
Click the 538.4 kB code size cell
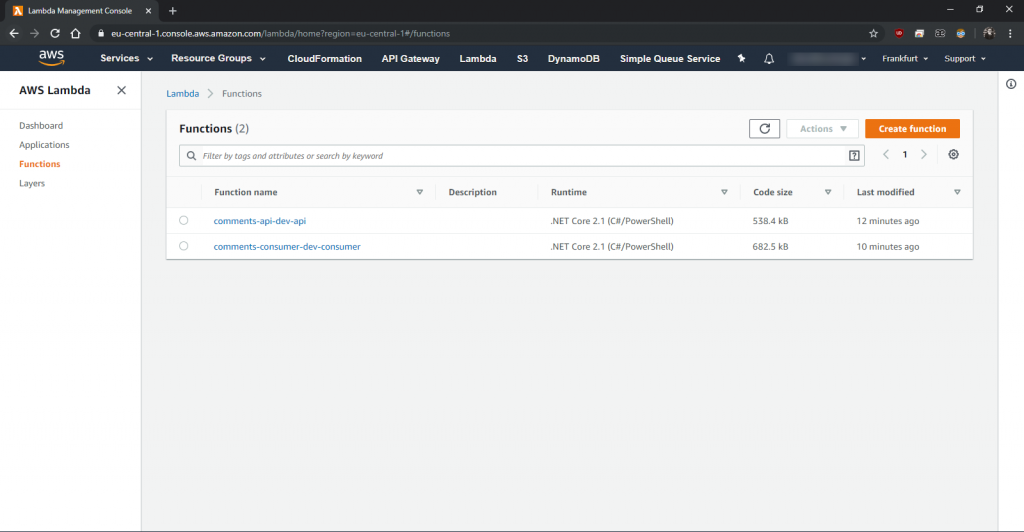(x=770, y=221)
